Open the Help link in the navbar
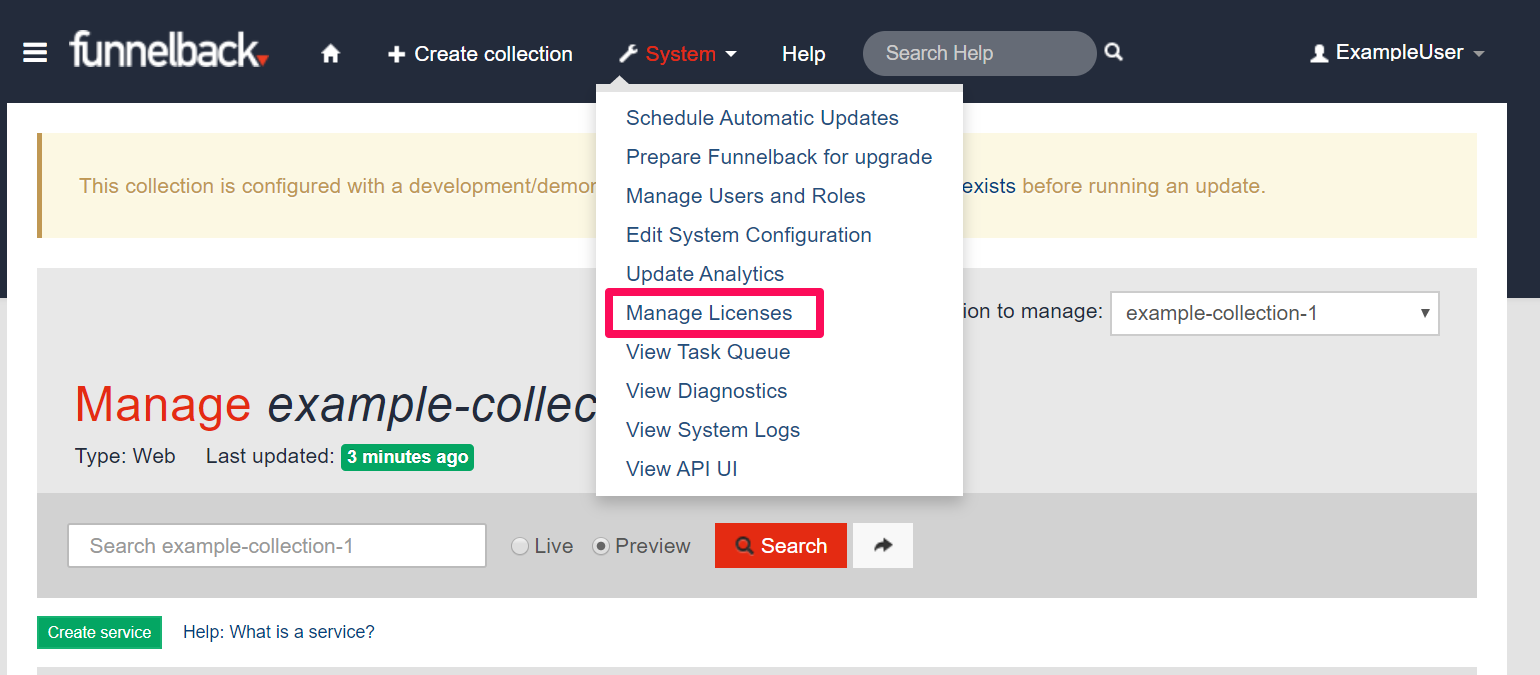Screen dimensions: 1540x675 804,54
